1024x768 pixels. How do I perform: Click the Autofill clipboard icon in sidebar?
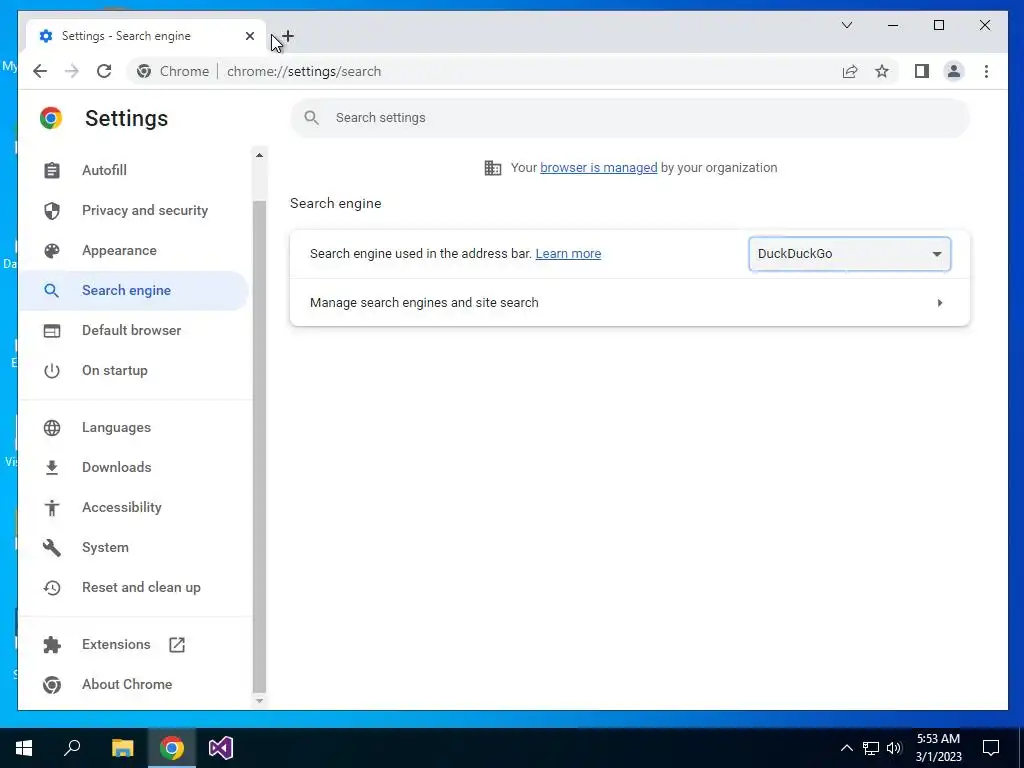[x=52, y=170]
